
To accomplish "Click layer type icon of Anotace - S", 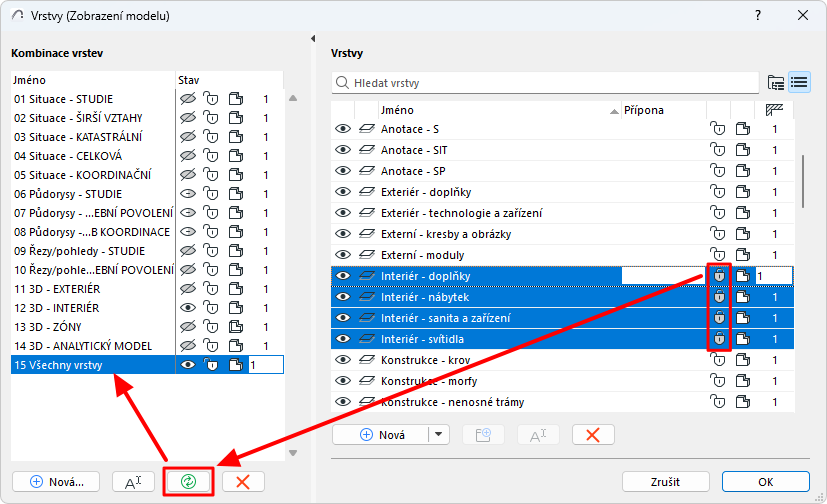I will 367,129.
